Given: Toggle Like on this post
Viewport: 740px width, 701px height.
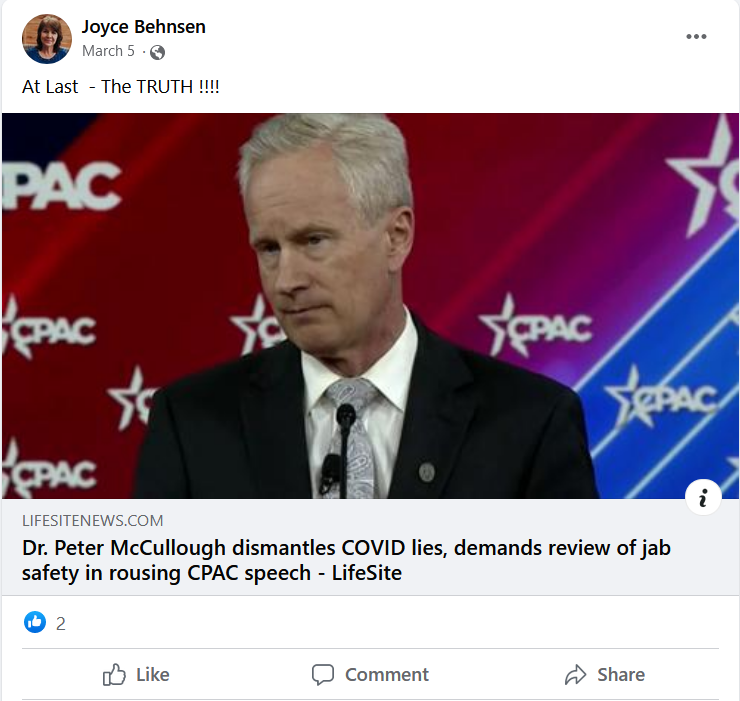Looking at the screenshot, I should click(137, 675).
